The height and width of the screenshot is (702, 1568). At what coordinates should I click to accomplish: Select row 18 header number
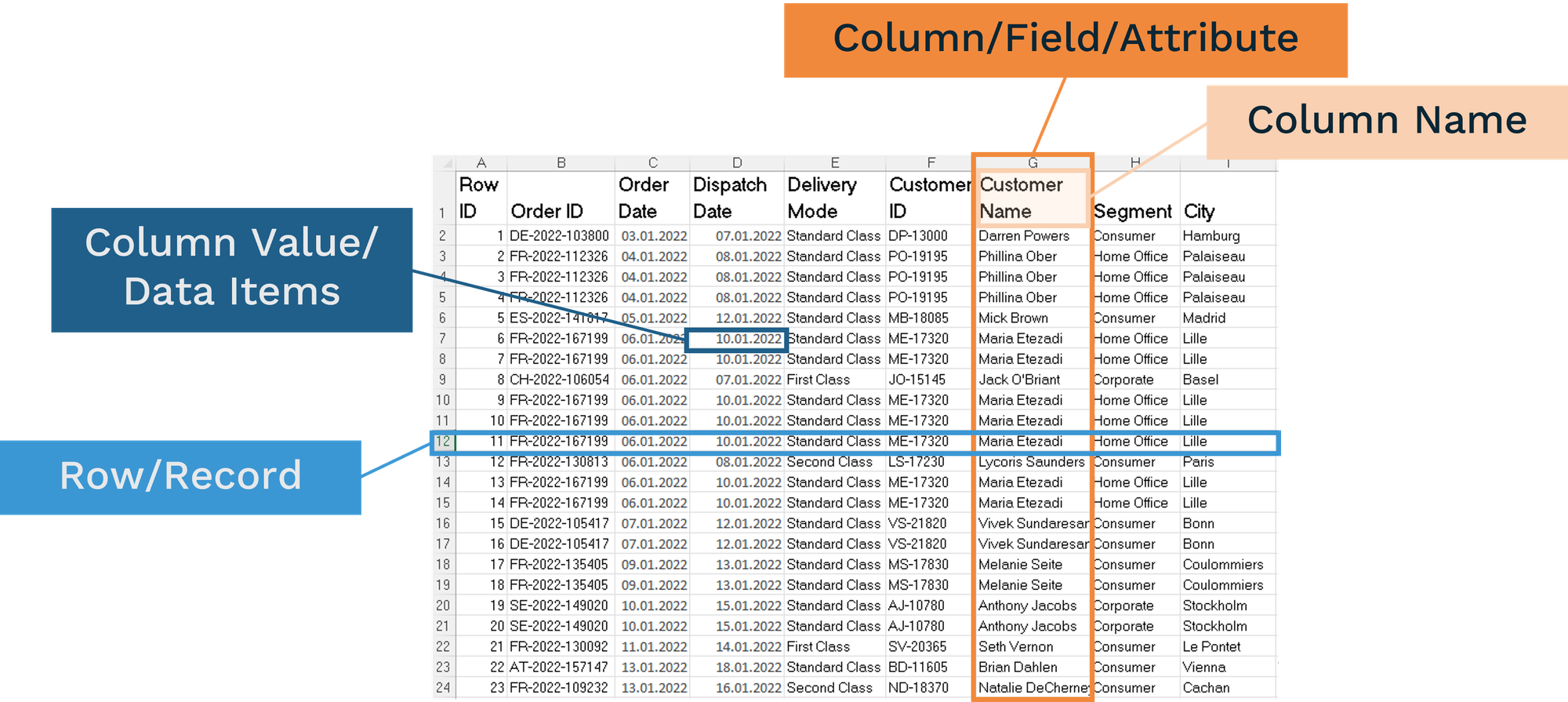point(443,565)
